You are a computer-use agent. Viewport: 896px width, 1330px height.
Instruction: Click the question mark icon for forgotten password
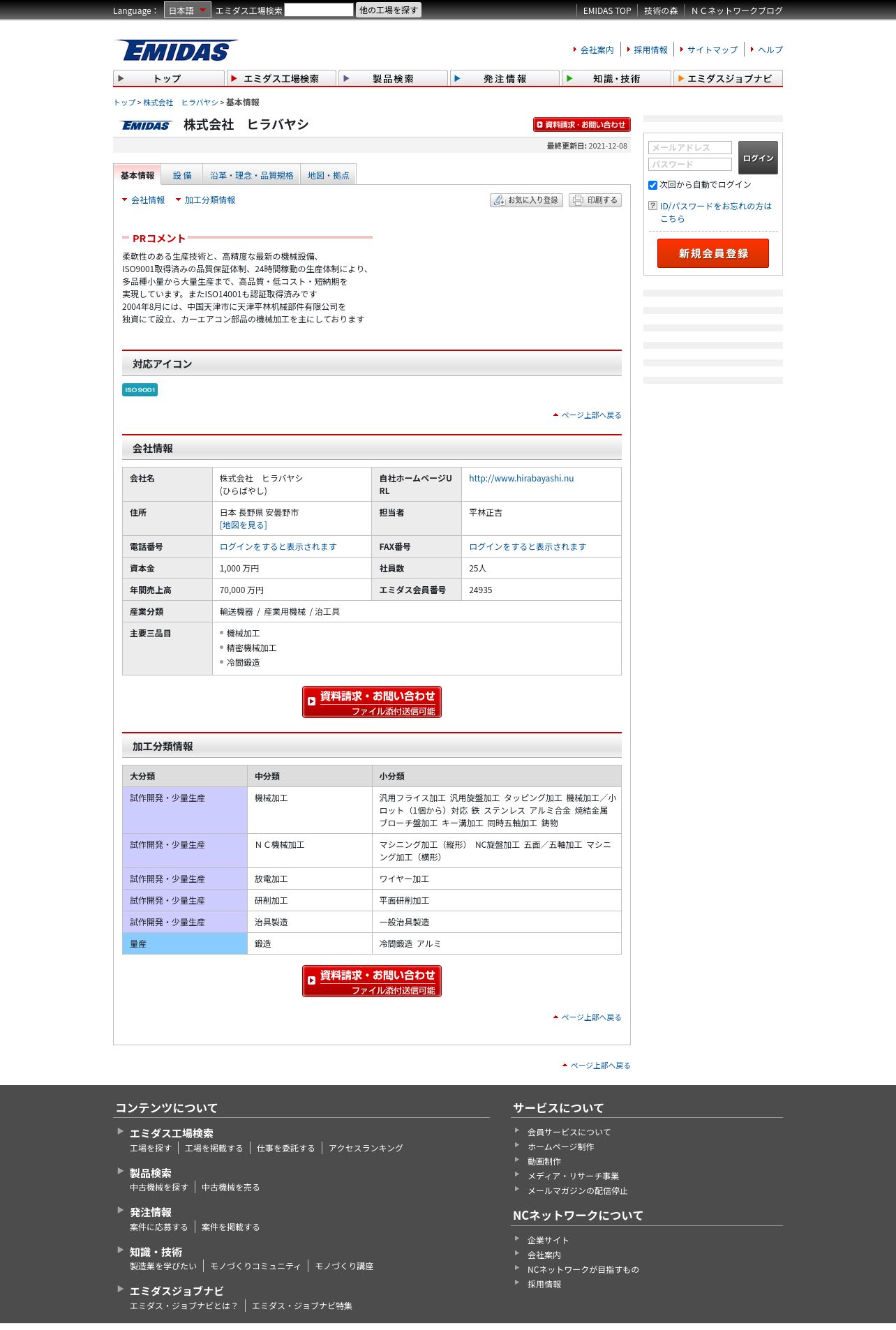tap(652, 206)
